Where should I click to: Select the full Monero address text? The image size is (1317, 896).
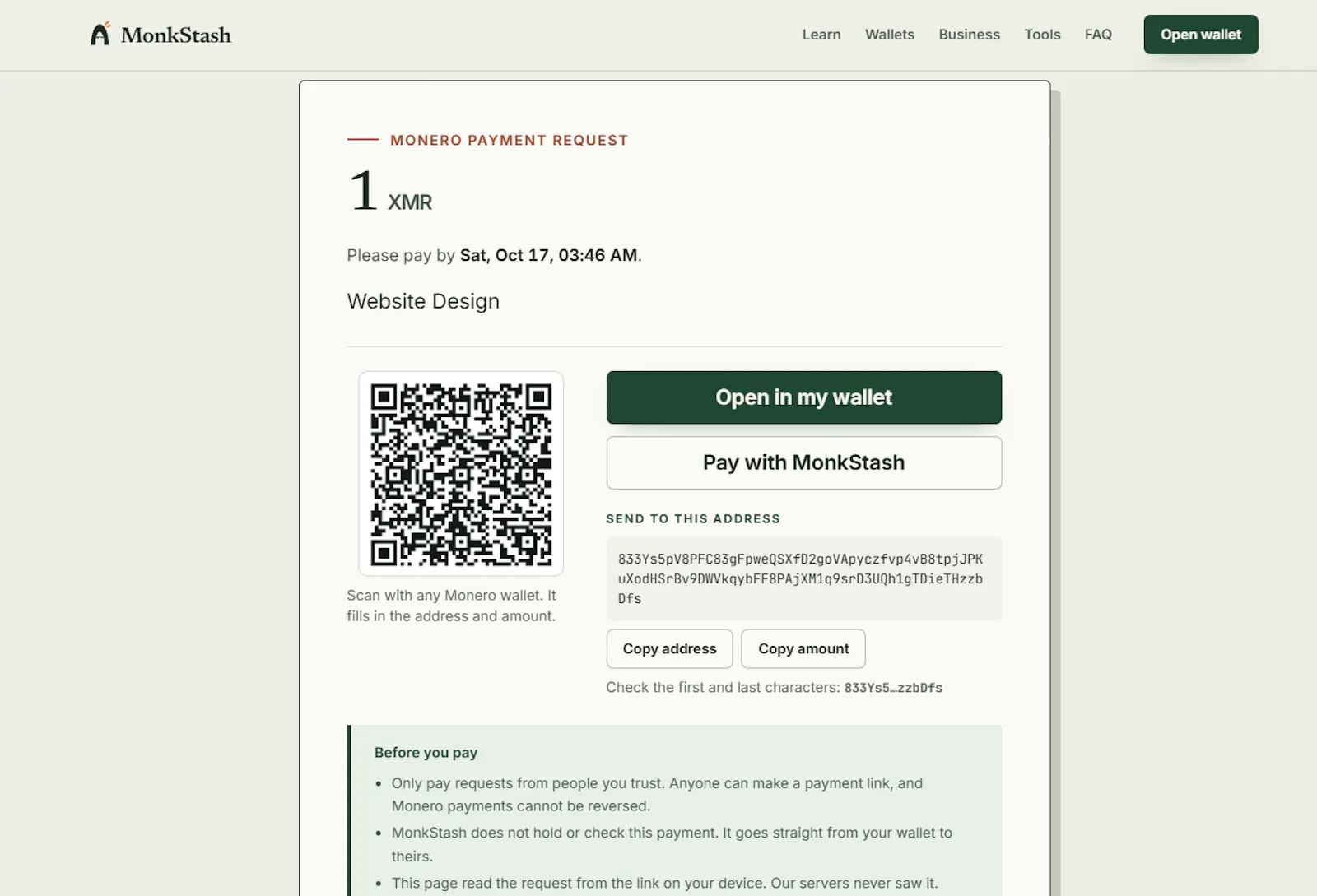800,578
